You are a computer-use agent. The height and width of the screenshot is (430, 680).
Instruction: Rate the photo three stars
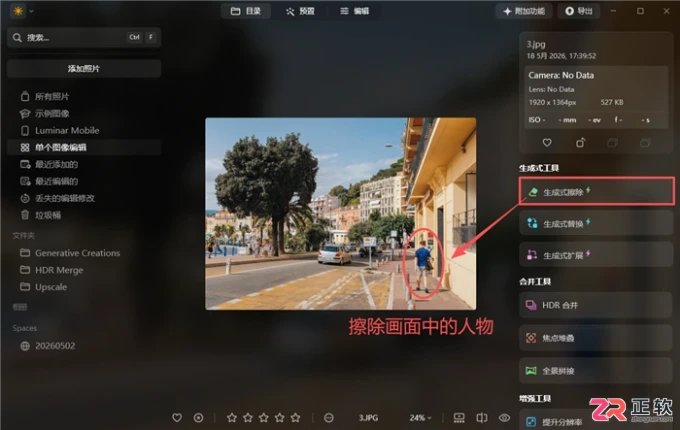pos(264,418)
